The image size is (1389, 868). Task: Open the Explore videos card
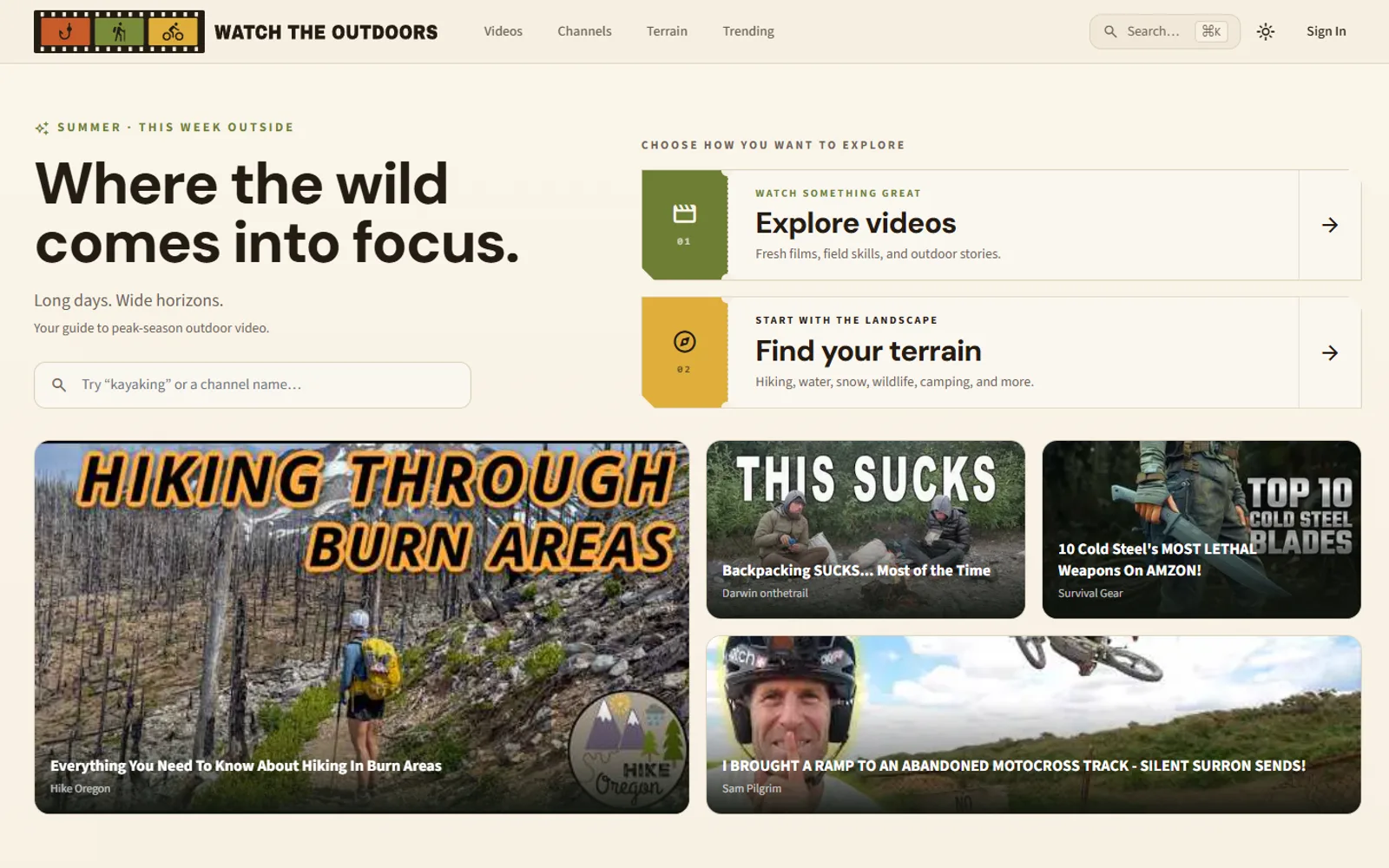(x=1001, y=225)
